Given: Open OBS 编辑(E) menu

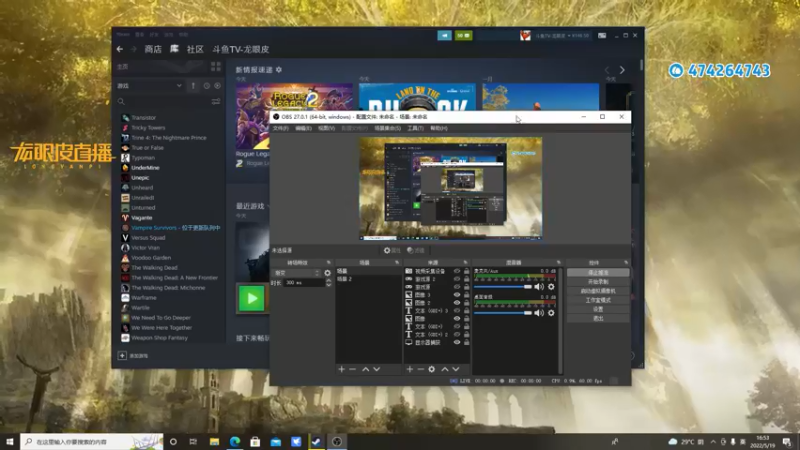Looking at the screenshot, I should tap(303, 128).
